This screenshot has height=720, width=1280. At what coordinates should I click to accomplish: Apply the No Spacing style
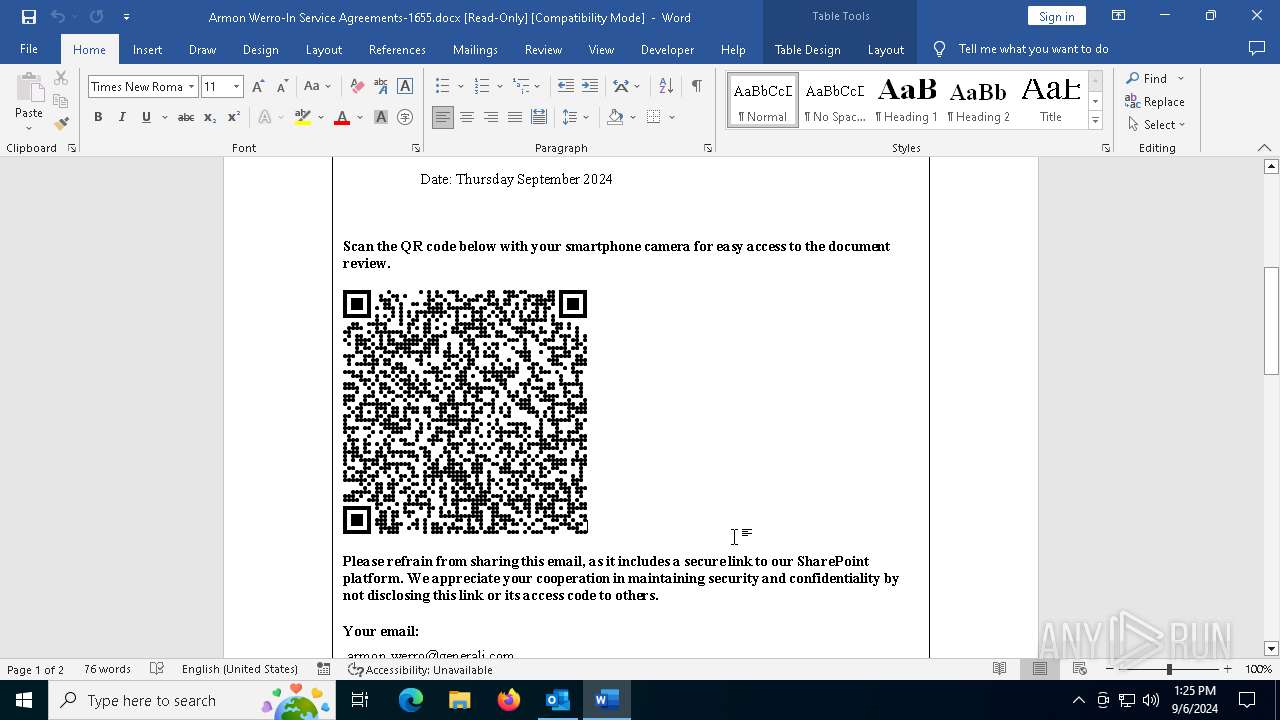[835, 100]
